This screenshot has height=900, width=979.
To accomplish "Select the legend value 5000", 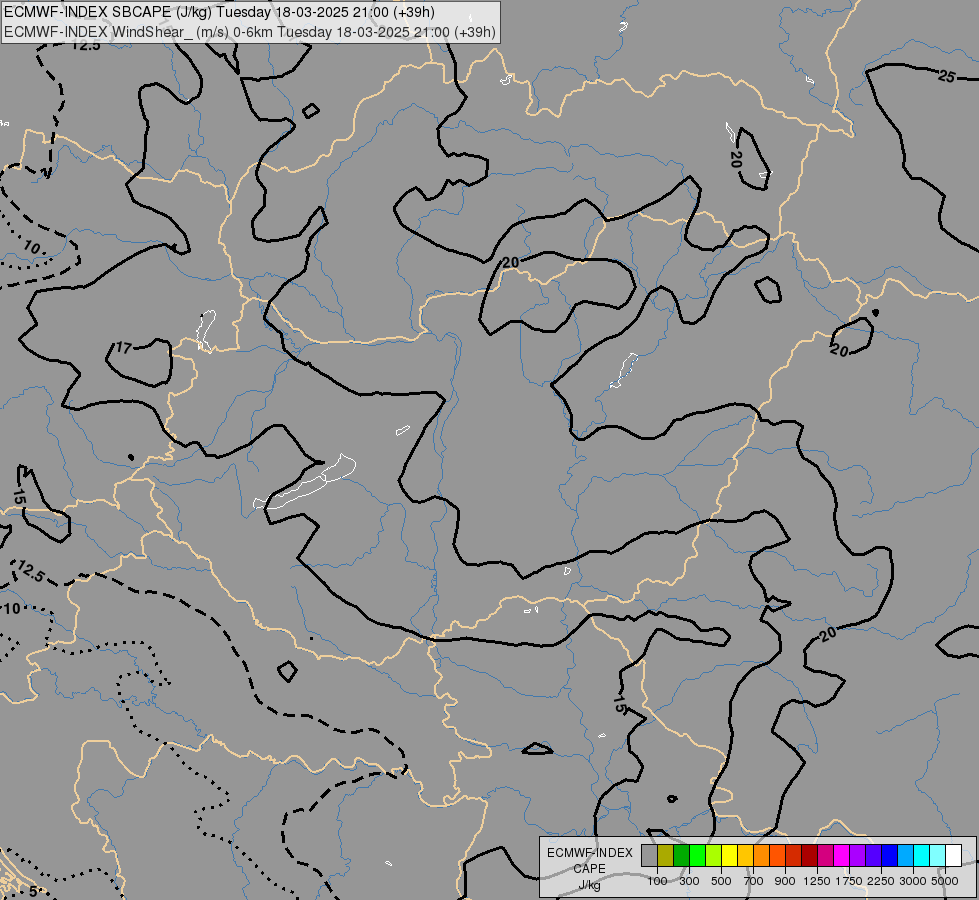I will tap(945, 881).
